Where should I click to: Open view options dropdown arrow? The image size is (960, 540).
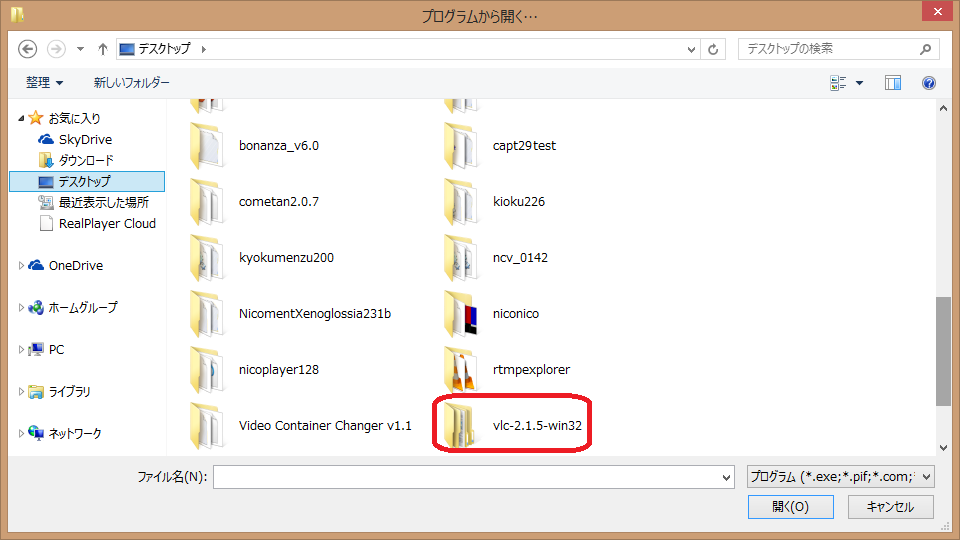[x=860, y=83]
